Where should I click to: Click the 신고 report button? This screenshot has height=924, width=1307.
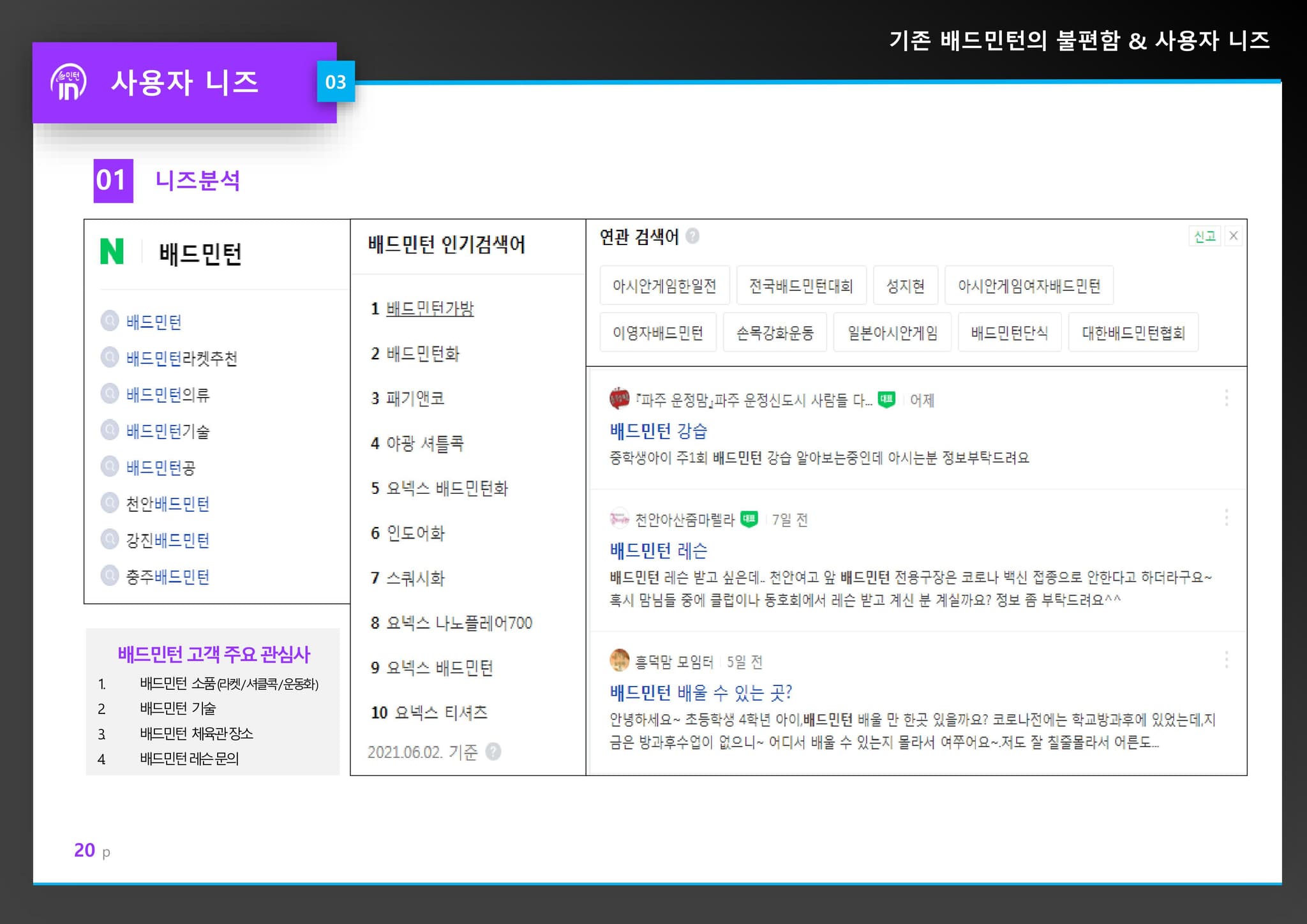(x=1205, y=236)
